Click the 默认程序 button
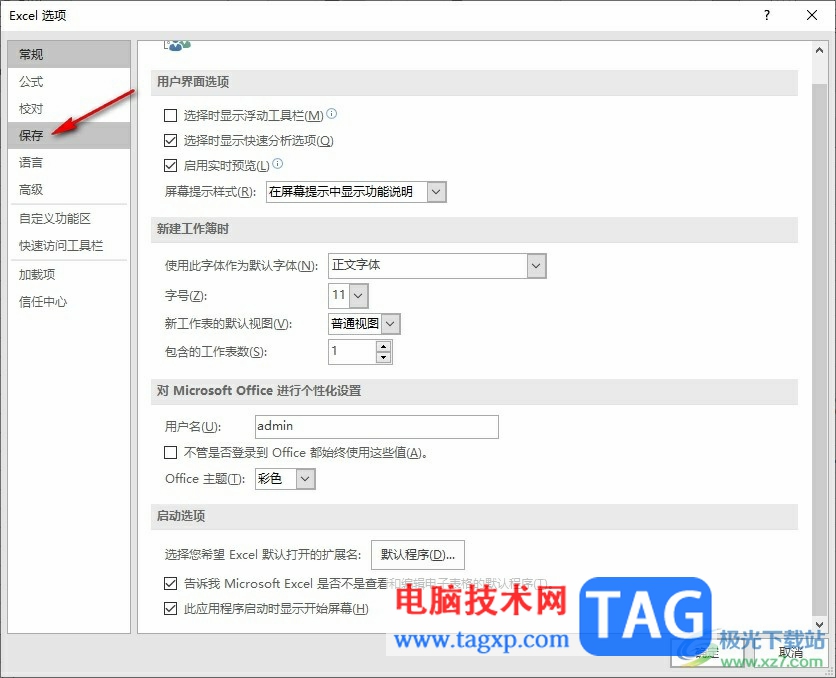 pyautogui.click(x=417, y=555)
